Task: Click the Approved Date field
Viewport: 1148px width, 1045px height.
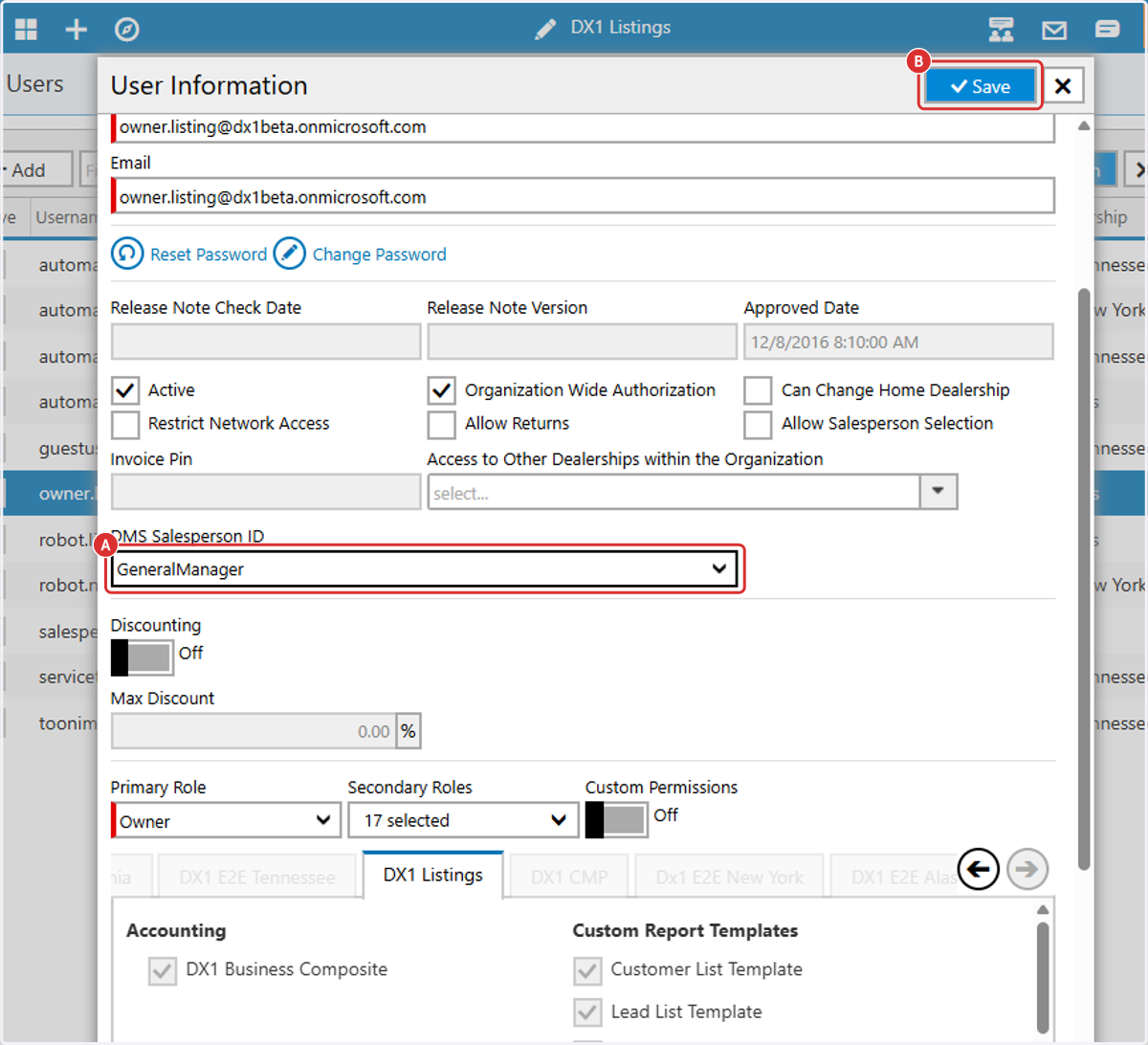Action: [x=898, y=342]
